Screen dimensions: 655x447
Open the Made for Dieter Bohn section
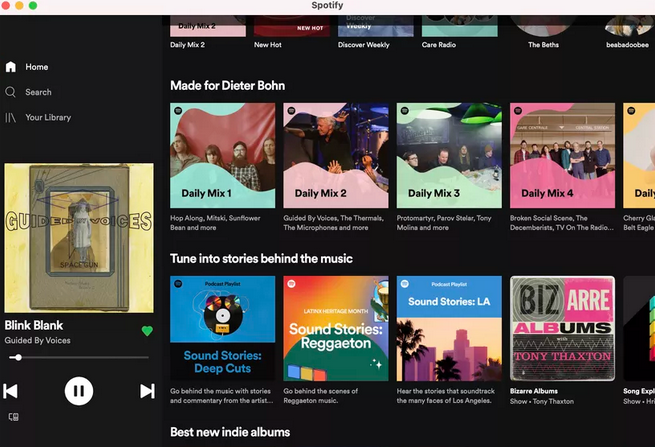[x=228, y=86]
